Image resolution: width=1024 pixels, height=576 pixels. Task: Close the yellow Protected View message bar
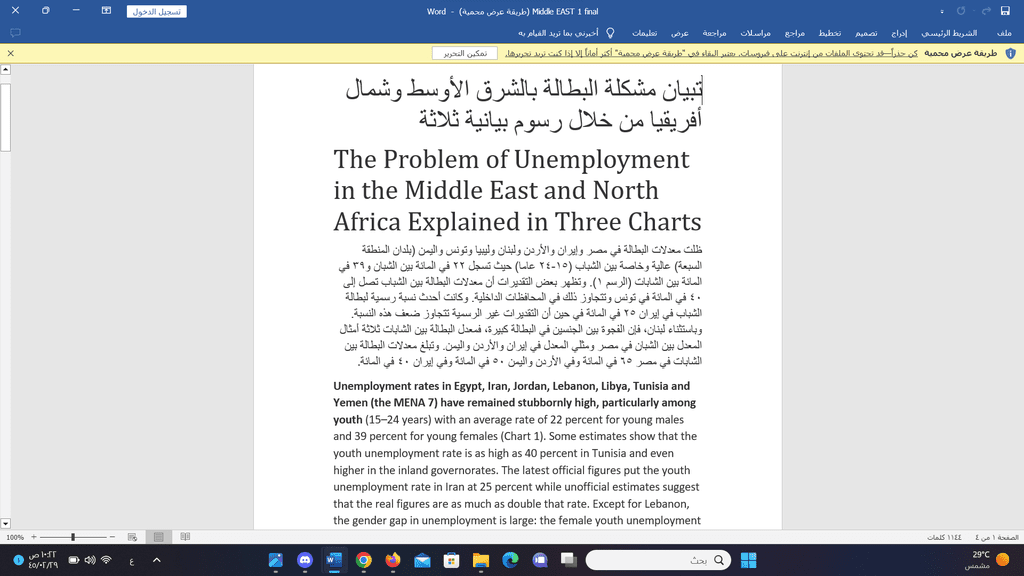pos(10,54)
